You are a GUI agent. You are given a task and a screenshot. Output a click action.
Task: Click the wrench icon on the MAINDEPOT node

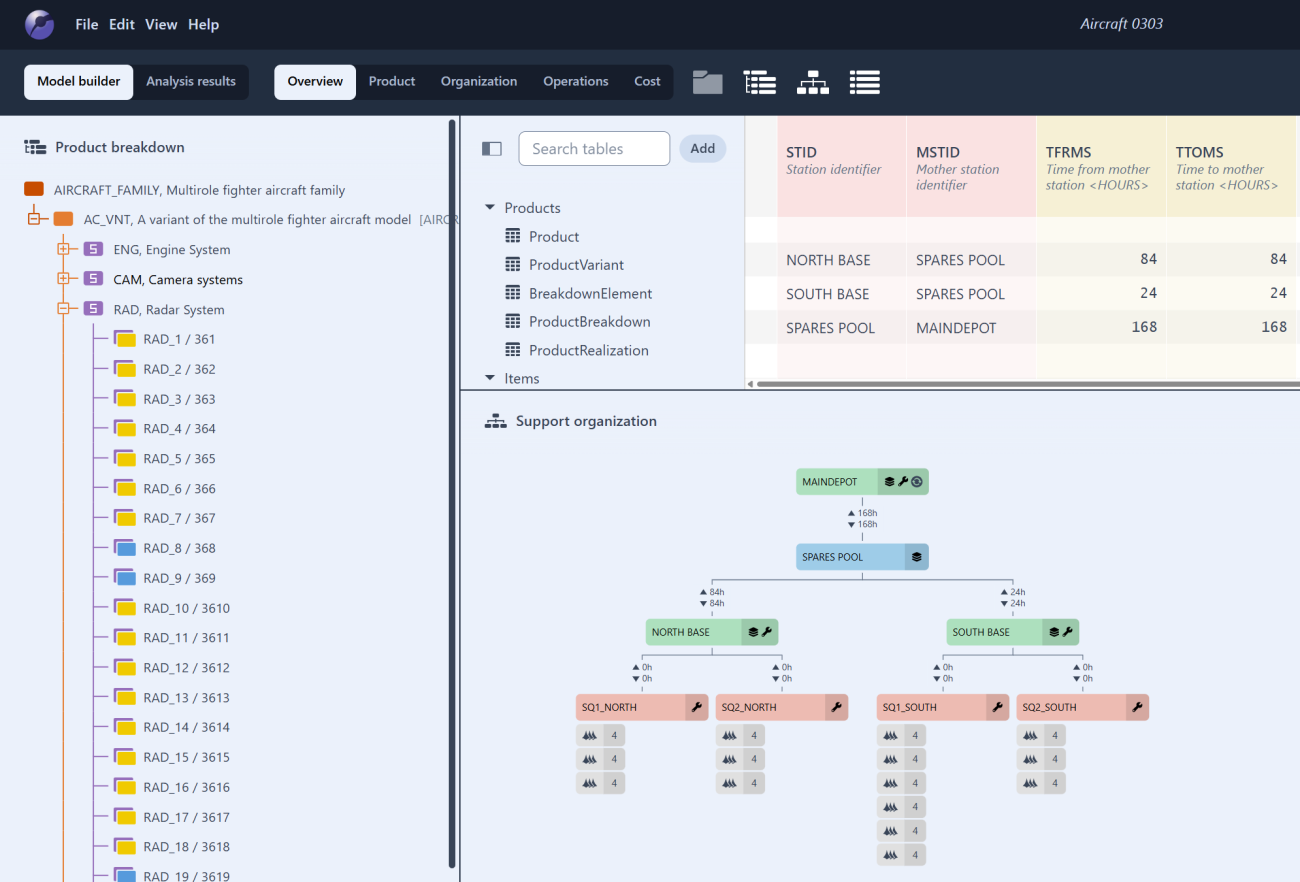tap(903, 481)
